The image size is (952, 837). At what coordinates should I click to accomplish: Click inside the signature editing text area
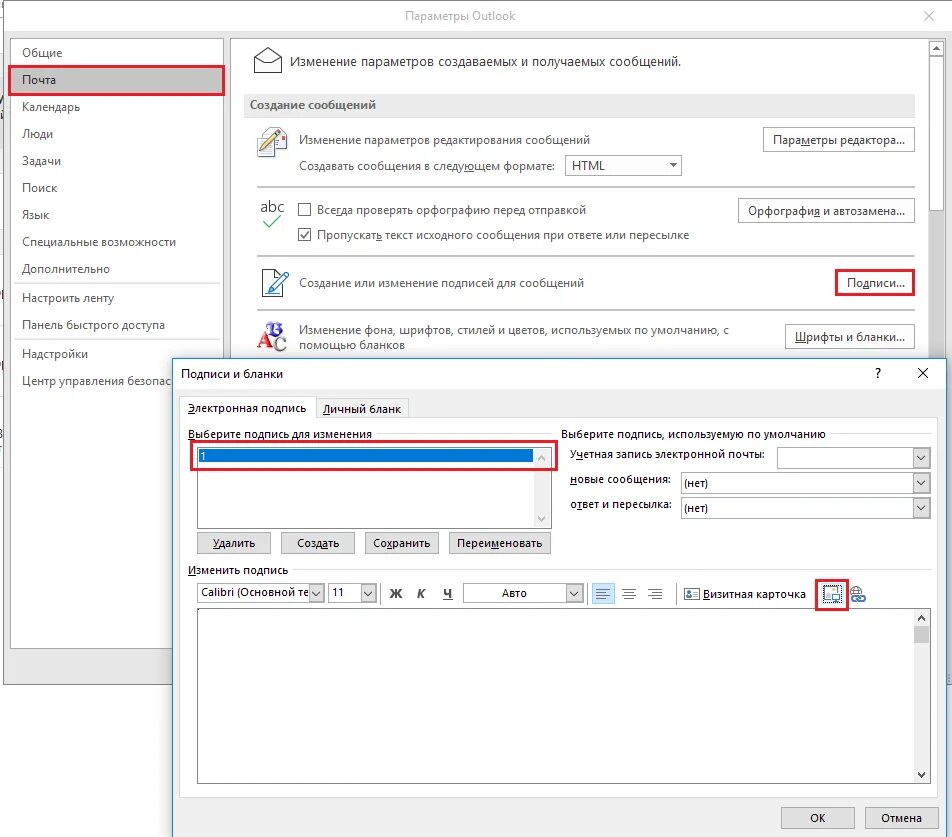click(x=555, y=696)
